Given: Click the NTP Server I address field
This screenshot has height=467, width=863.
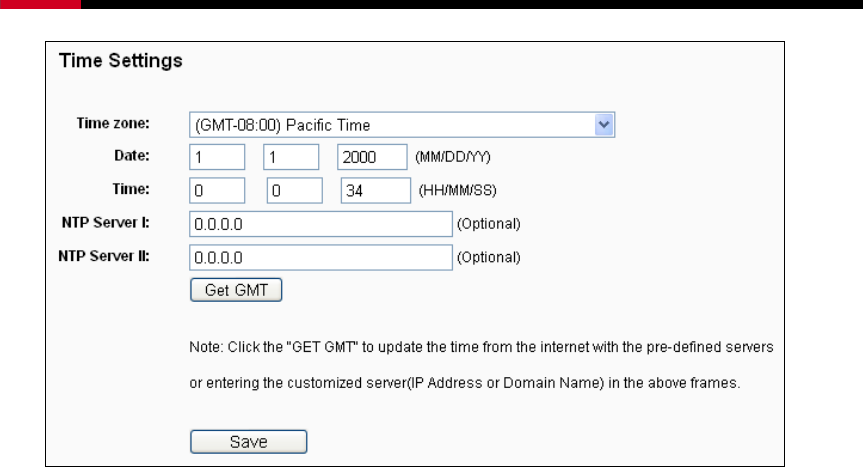Looking at the screenshot, I should (321, 224).
